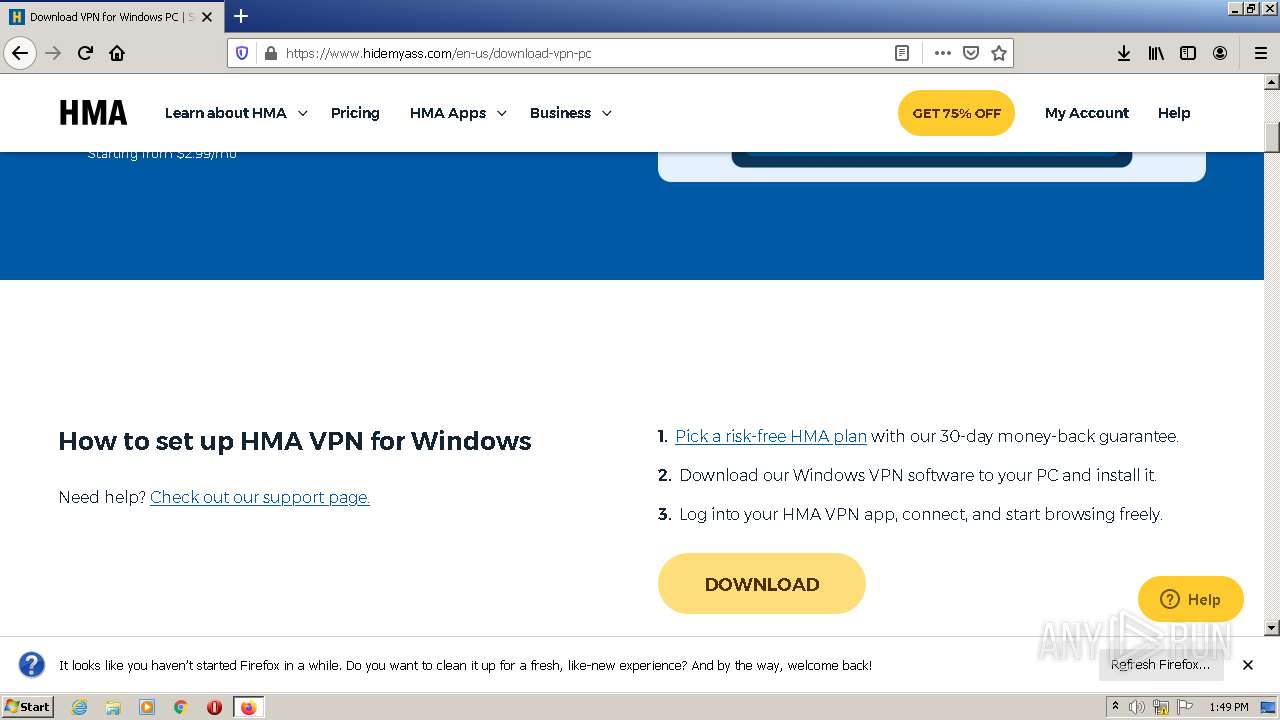The image size is (1280, 720).
Task: Open the Firefox home page
Action: click(117, 53)
